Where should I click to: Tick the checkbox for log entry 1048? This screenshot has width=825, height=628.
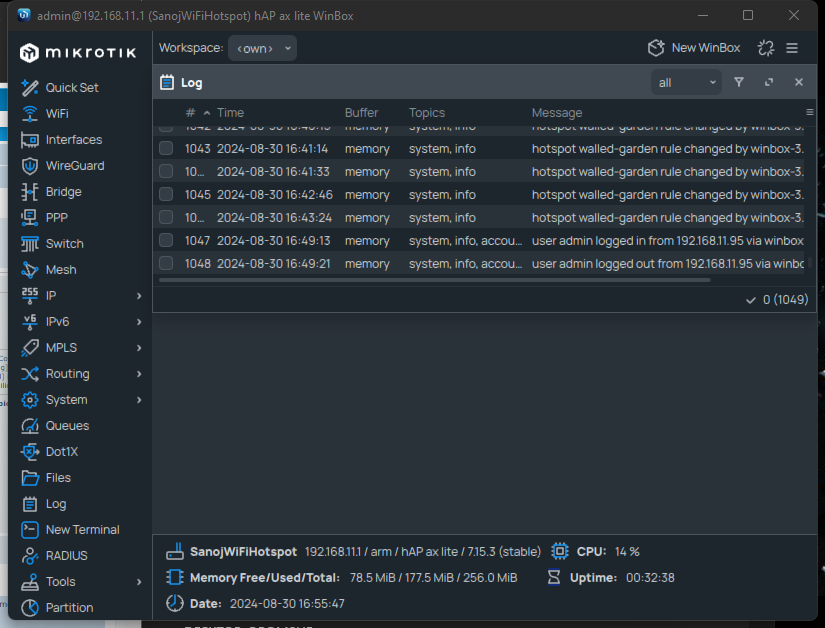[x=166, y=264]
